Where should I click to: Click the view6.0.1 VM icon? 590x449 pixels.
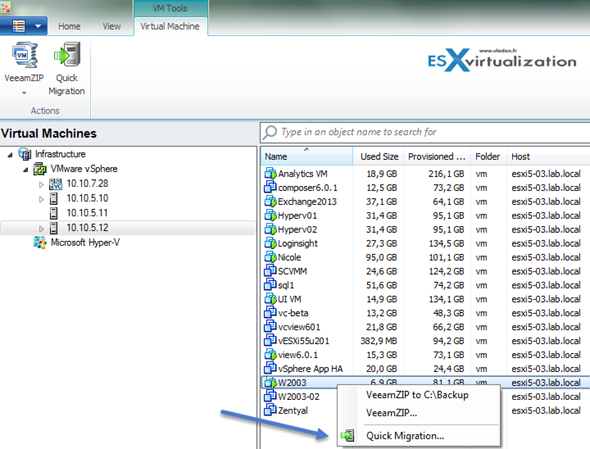point(270,354)
